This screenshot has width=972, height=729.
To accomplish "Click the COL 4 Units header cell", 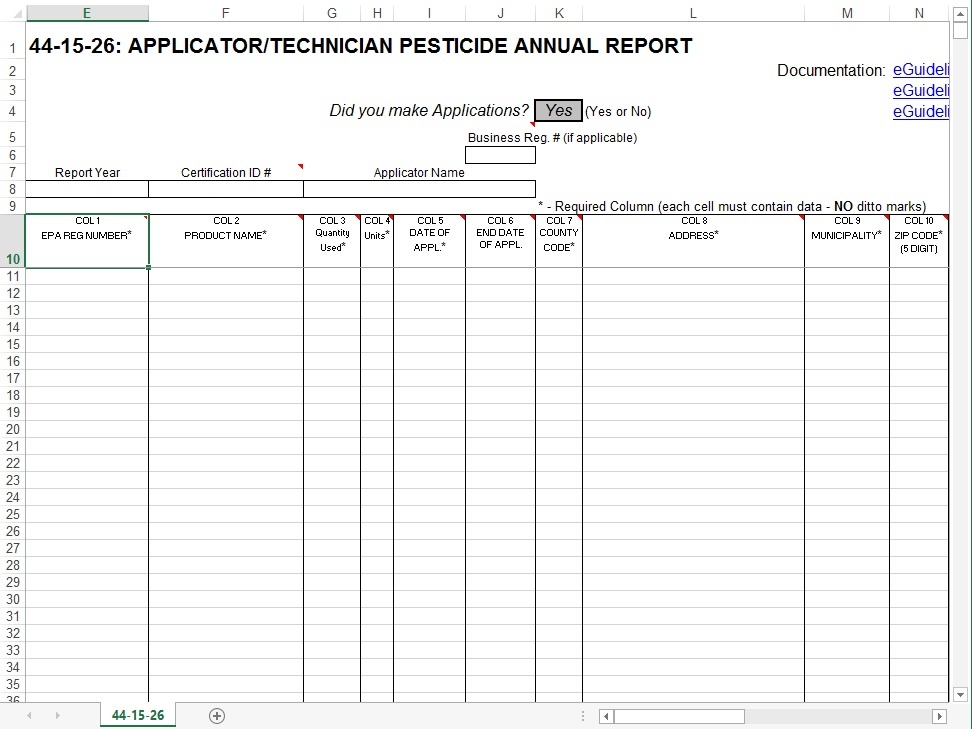I will (x=377, y=241).
